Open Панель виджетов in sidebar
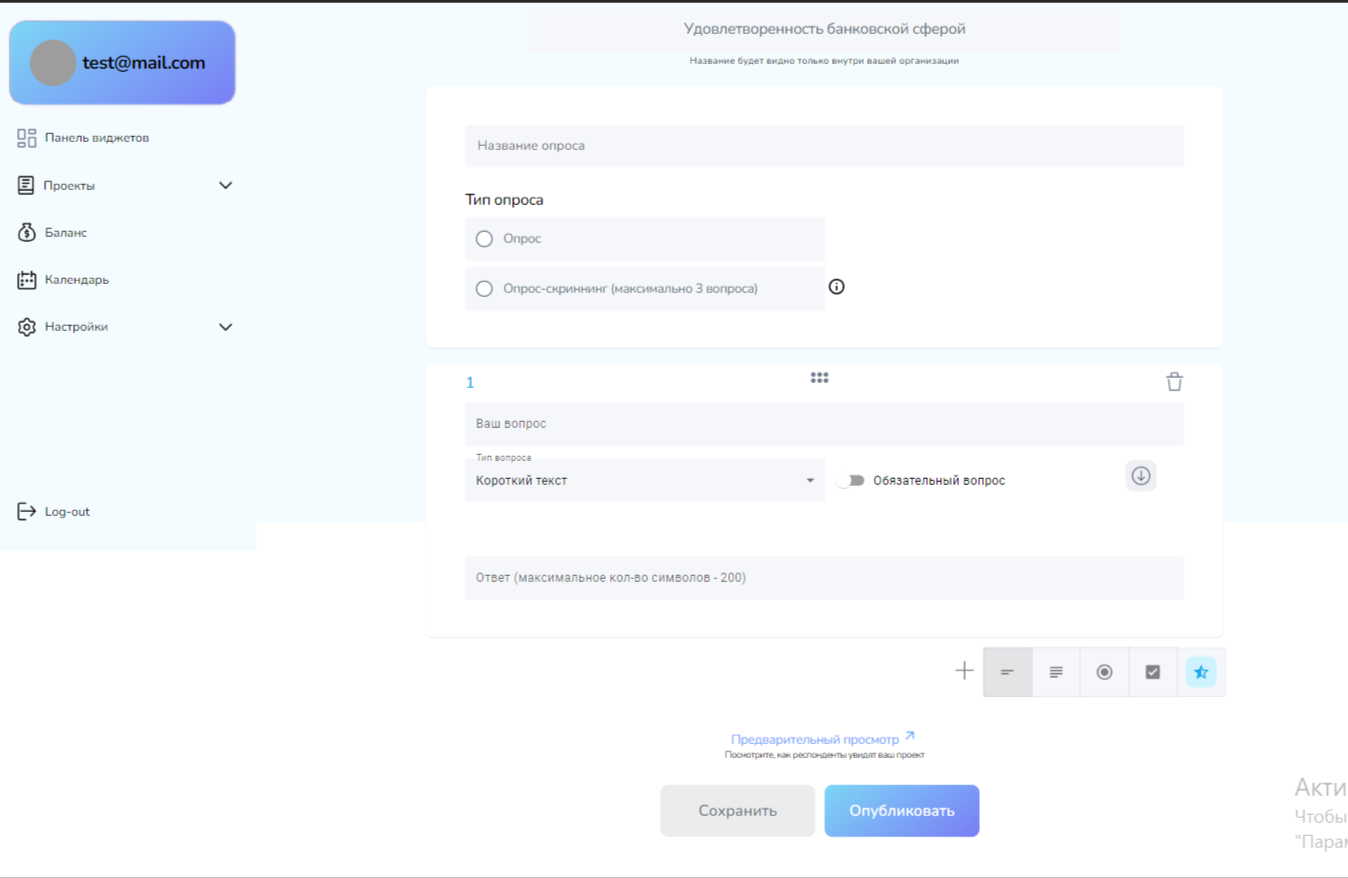This screenshot has height=878, width=1348. click(96, 138)
